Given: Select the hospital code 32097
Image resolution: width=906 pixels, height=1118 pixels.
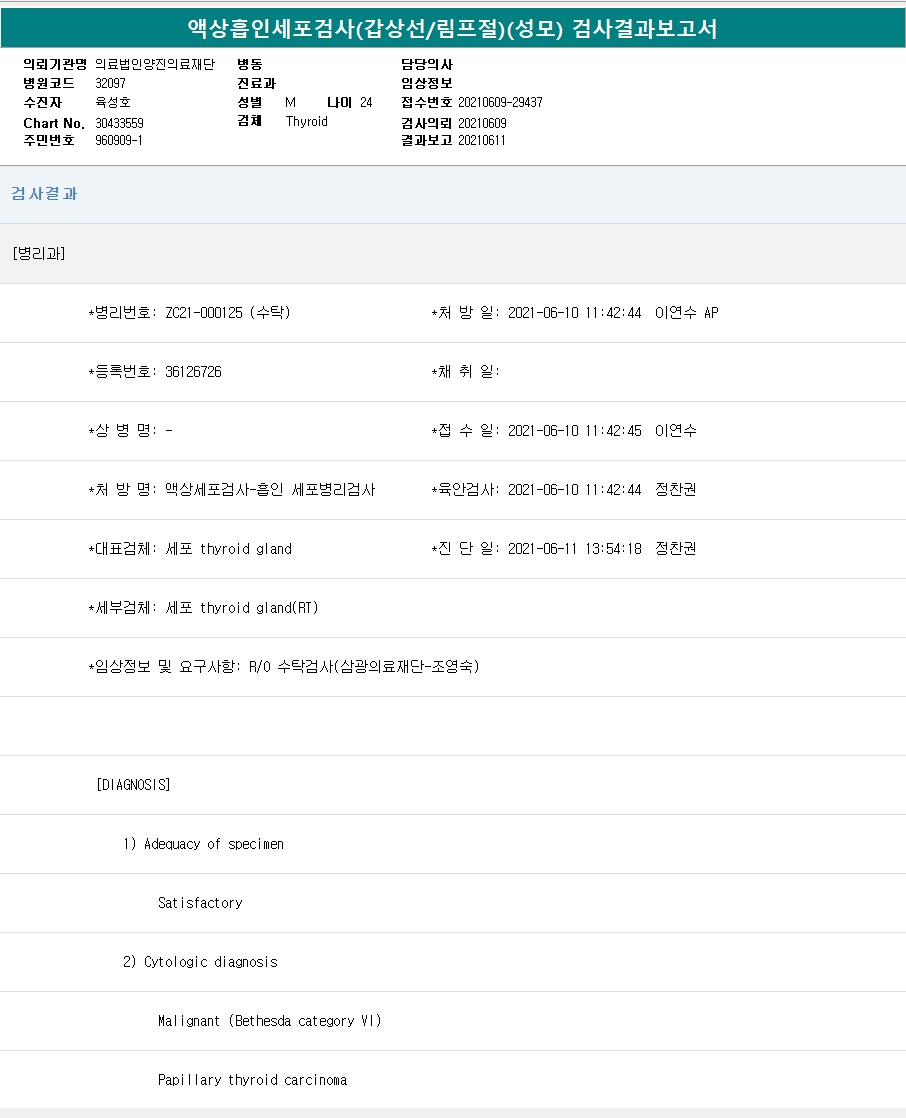Looking at the screenshot, I should pos(110,83).
